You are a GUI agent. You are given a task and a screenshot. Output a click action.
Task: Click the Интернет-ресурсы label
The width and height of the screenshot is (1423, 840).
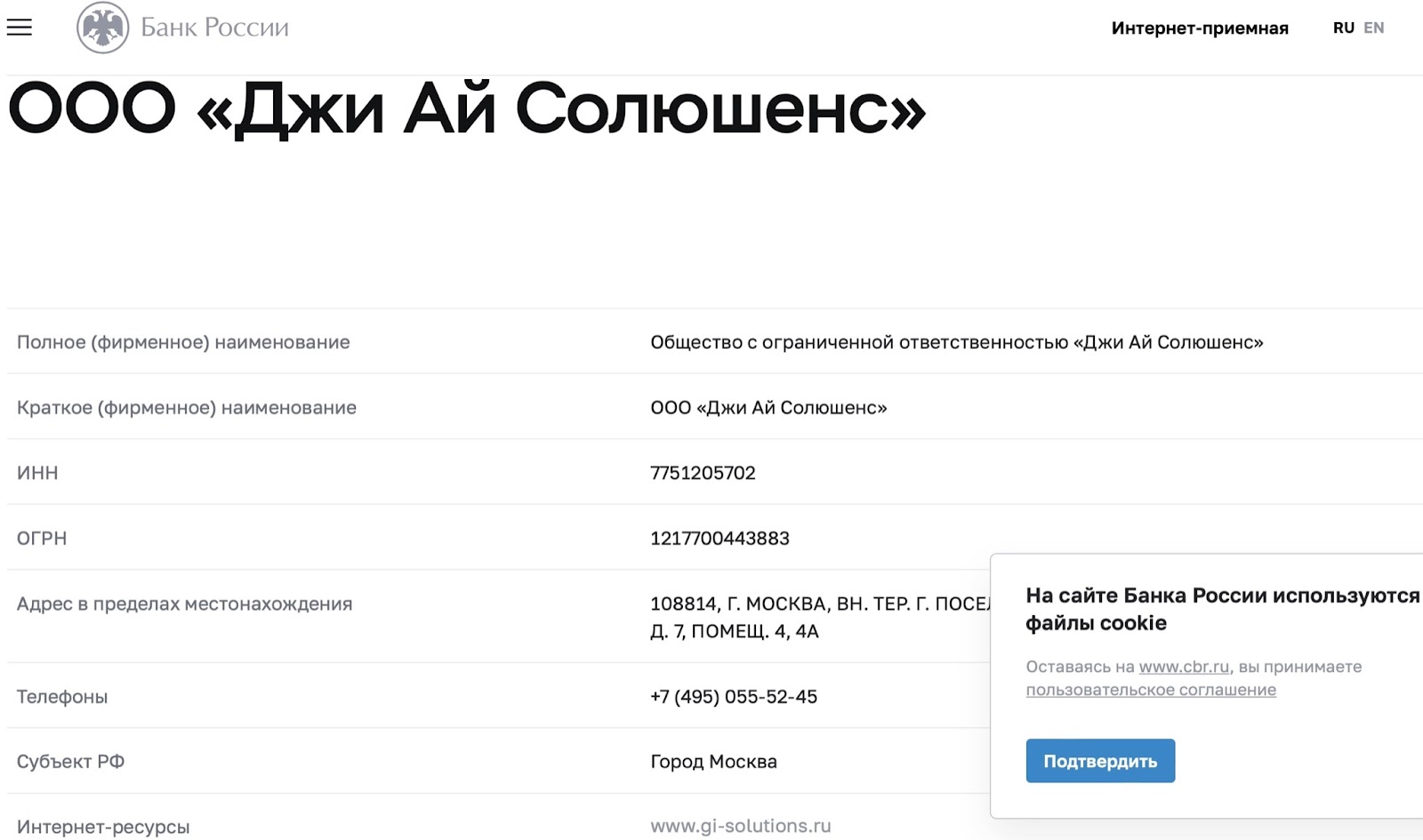click(103, 827)
